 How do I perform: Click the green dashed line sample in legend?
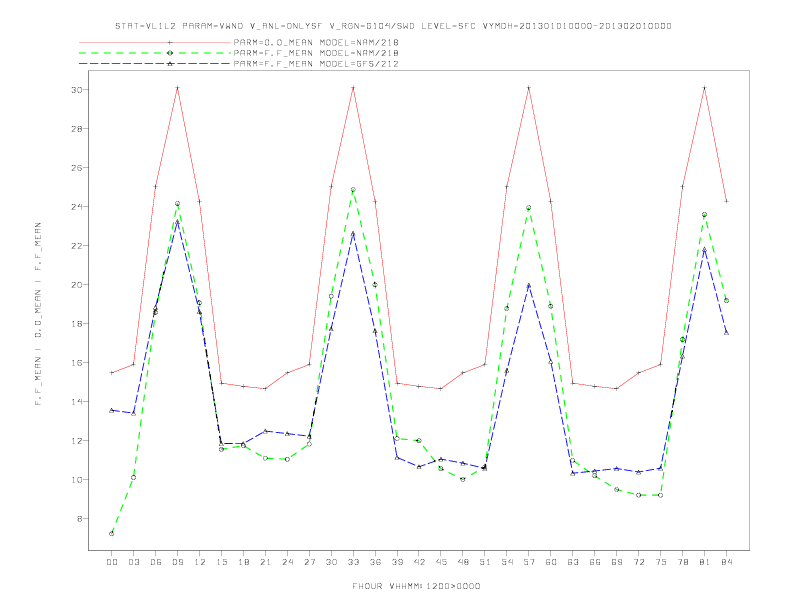pos(155,53)
